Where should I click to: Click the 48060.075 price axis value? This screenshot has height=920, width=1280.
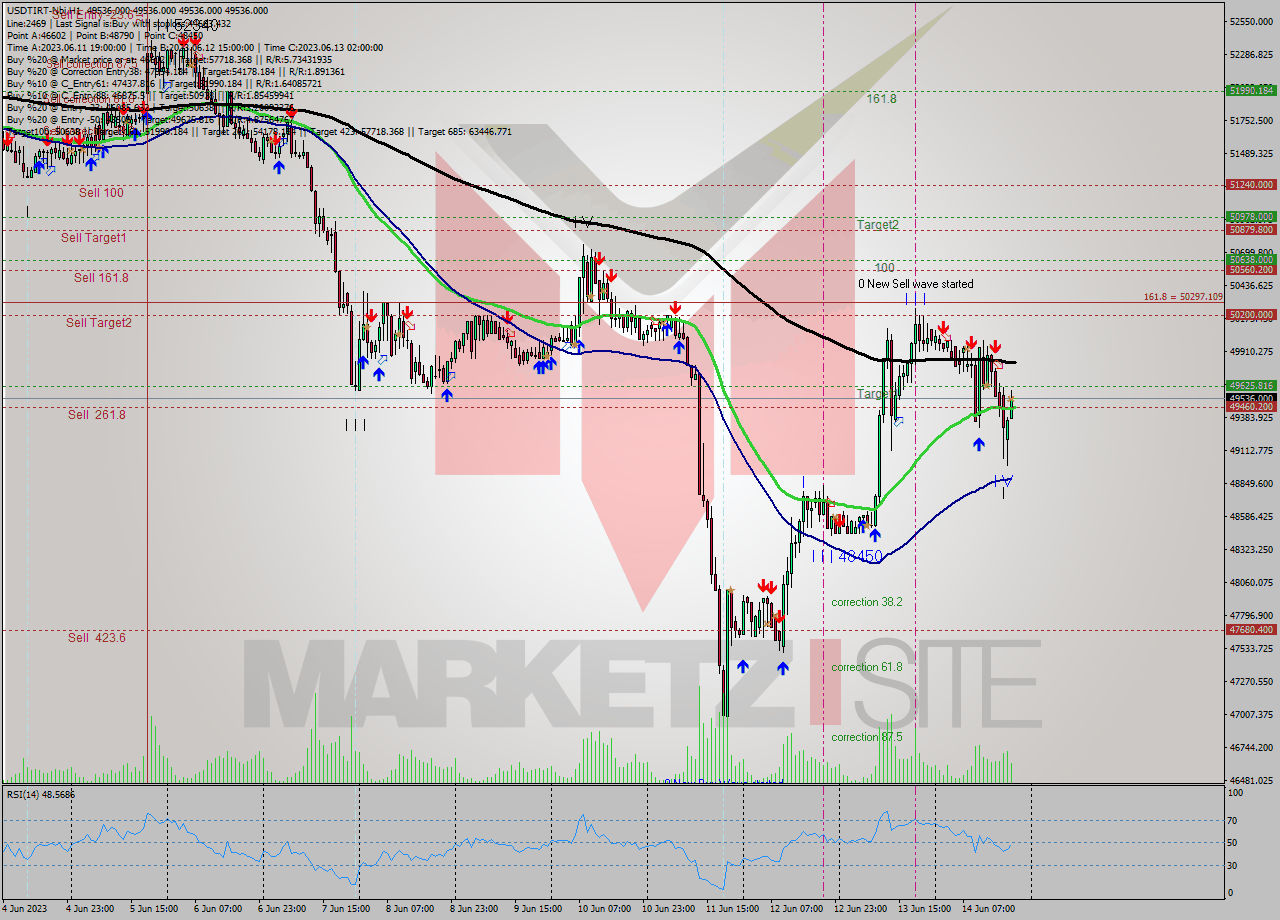pos(1251,583)
